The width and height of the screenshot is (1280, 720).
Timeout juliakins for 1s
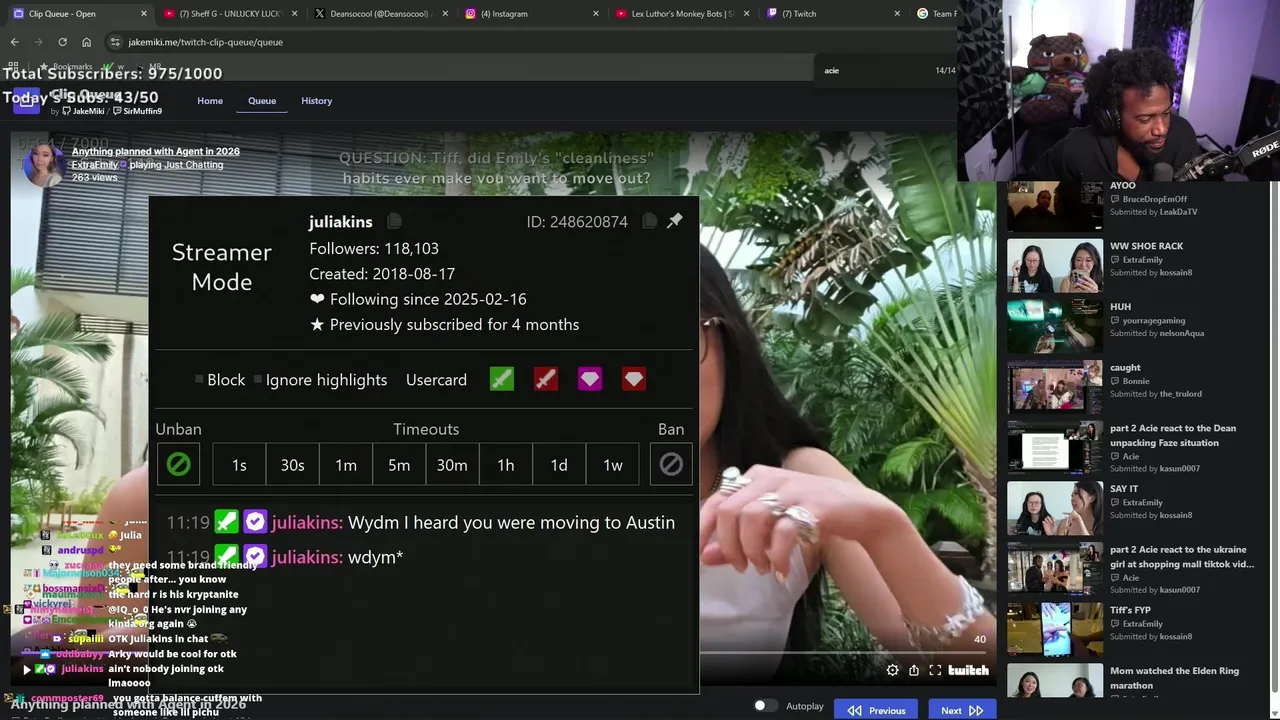[x=239, y=464]
